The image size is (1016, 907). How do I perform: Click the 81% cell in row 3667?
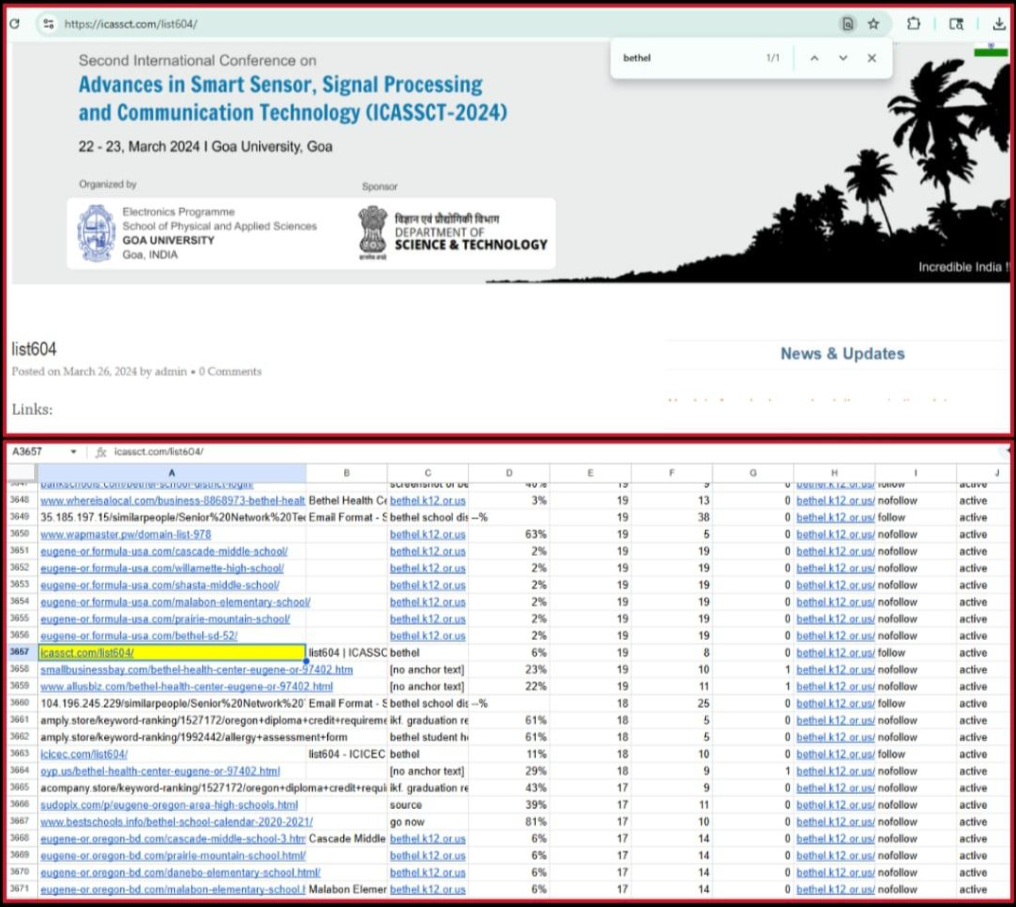point(509,821)
